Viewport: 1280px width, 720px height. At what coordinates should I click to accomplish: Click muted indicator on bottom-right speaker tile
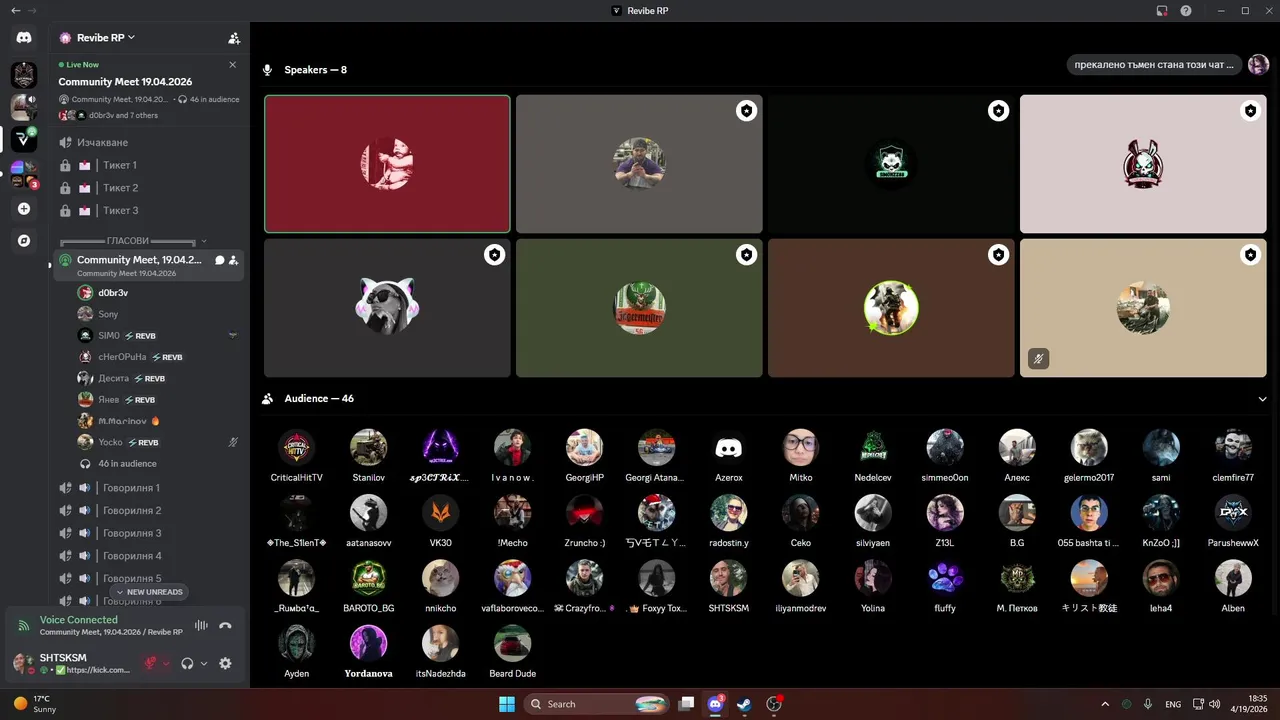click(x=1038, y=358)
